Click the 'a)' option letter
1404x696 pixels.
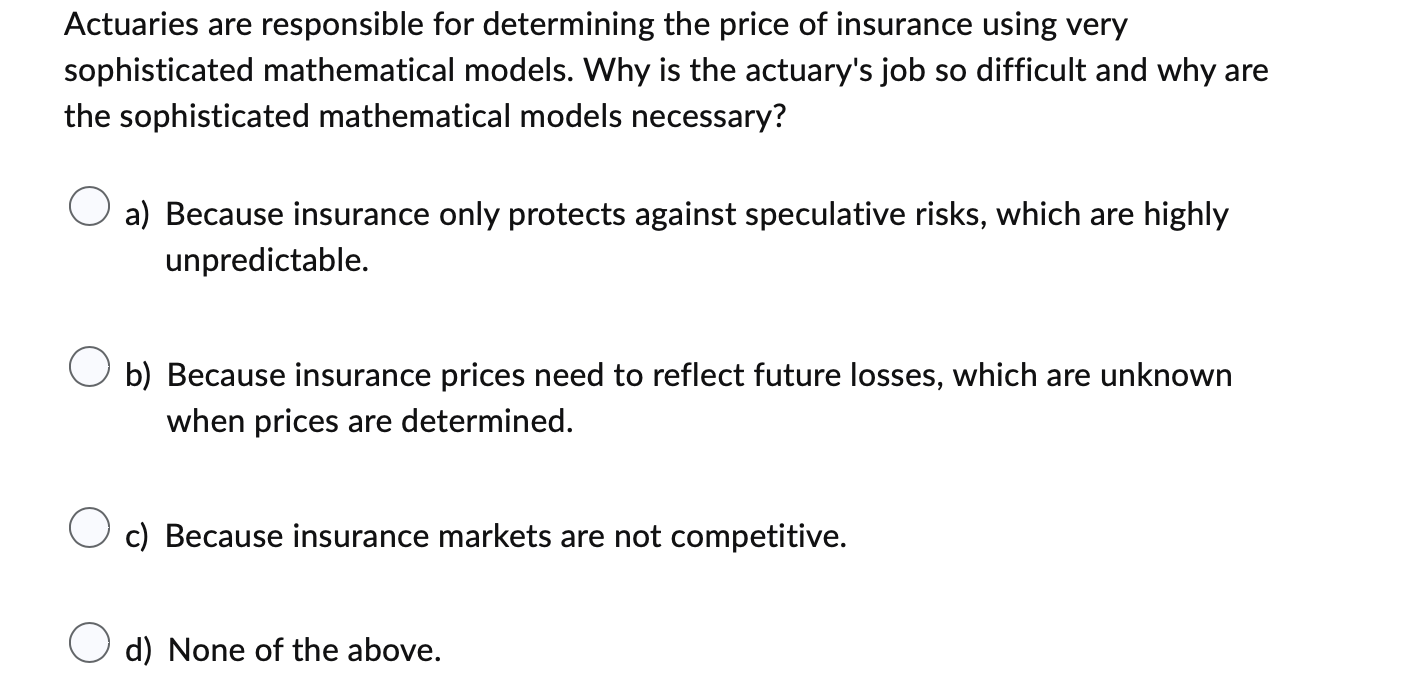139,215
